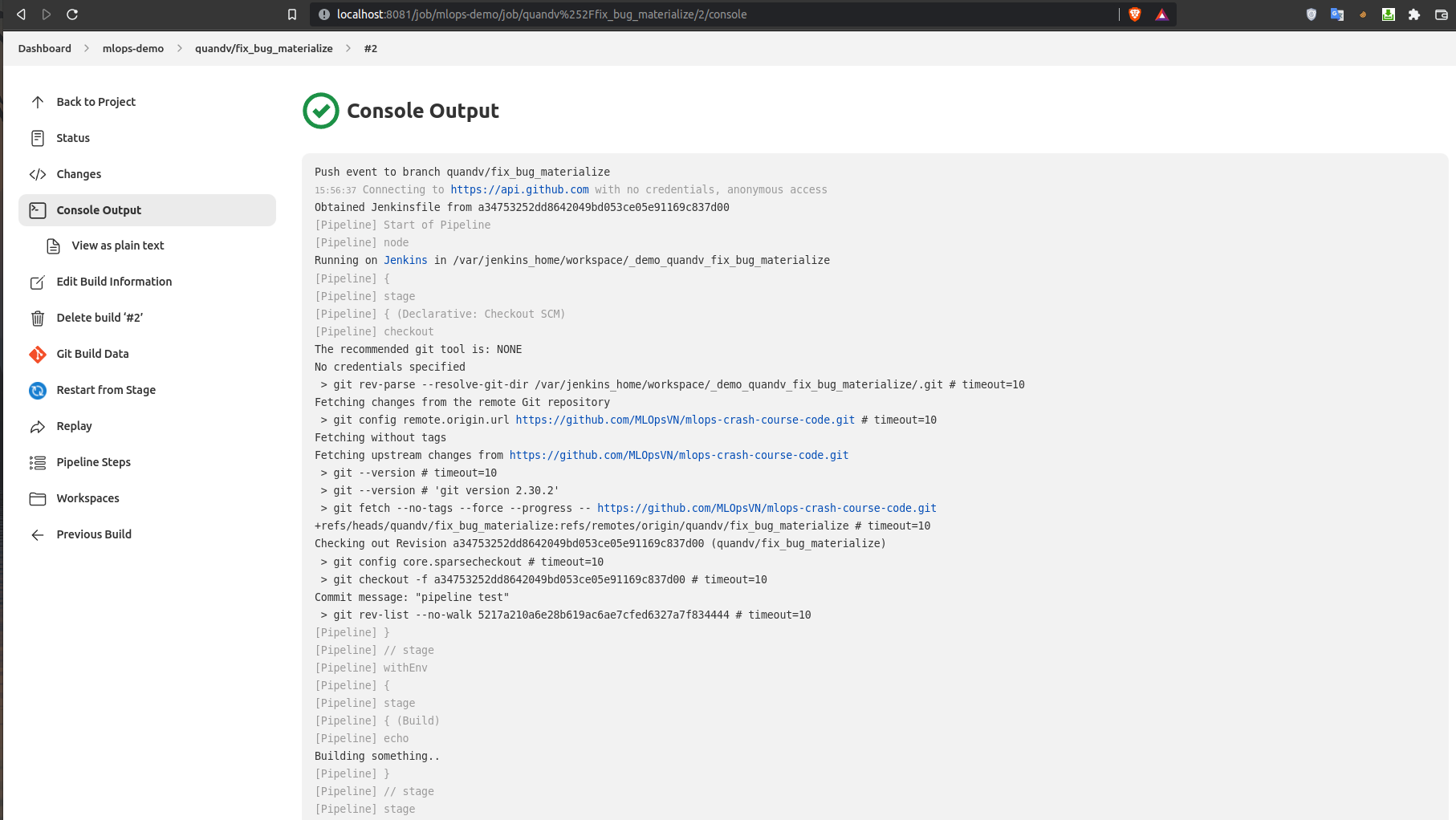Click the Changes code-bracket icon

click(38, 174)
